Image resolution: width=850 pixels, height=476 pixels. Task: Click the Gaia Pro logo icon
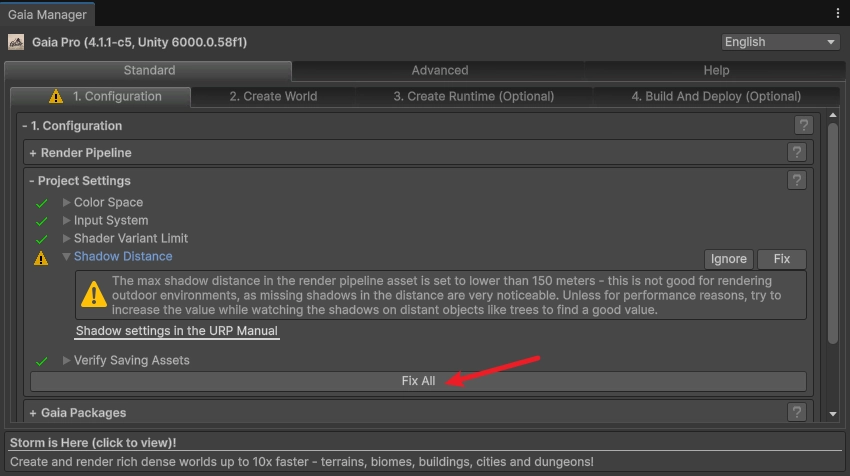tap(16, 42)
